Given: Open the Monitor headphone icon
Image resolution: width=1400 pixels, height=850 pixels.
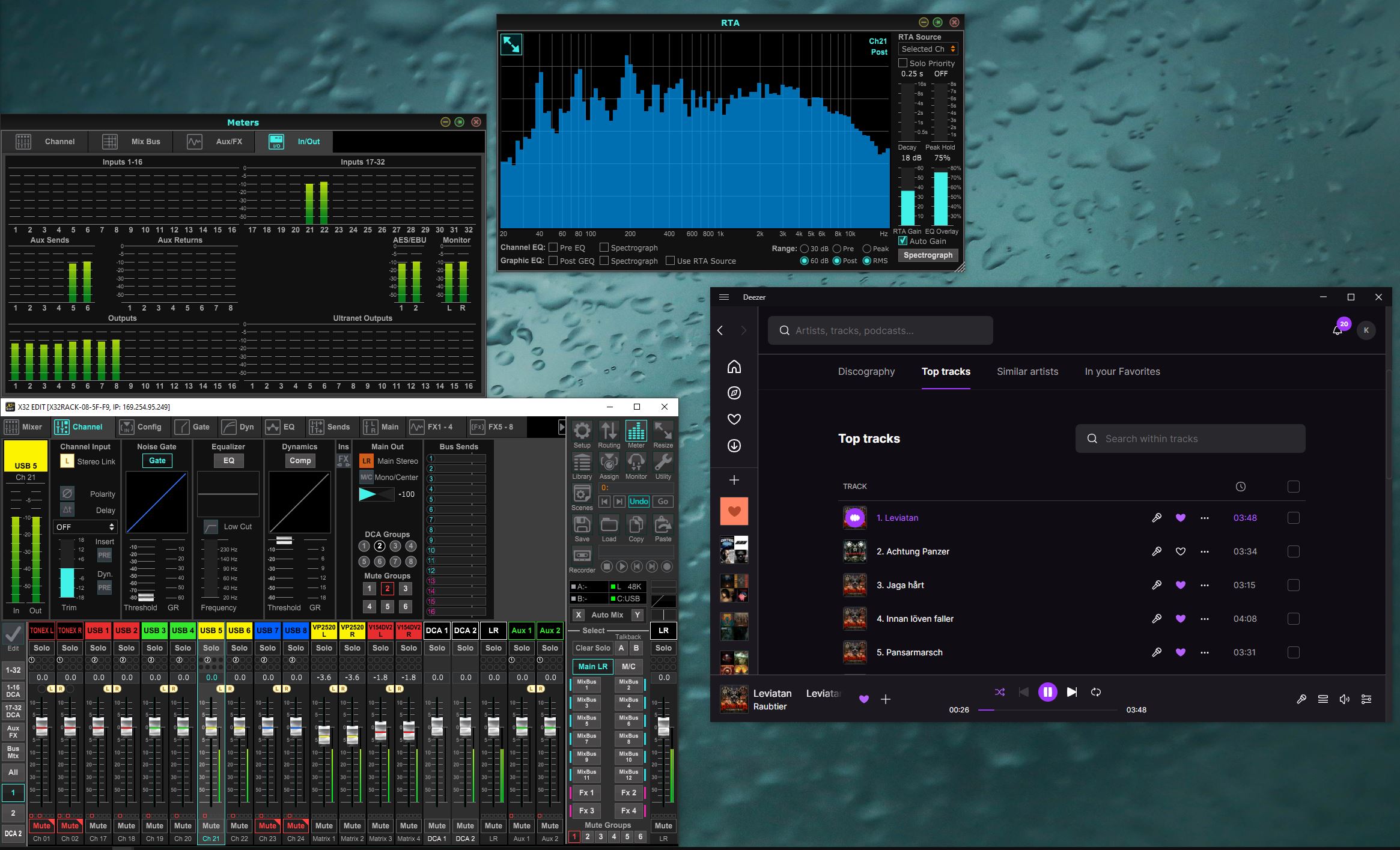Looking at the screenshot, I should pos(636,463).
